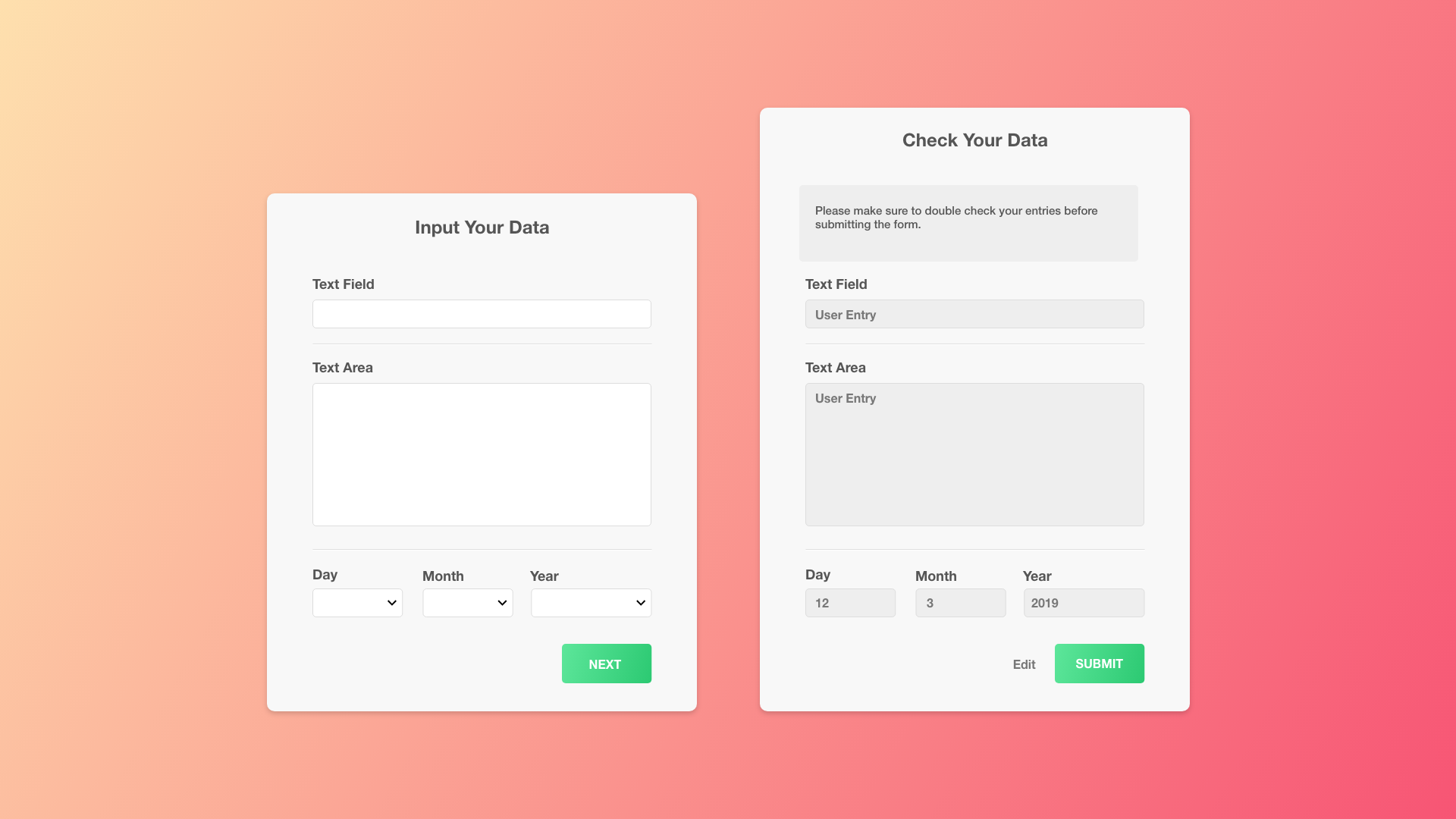Click the Check Your Data panel title
This screenshot has height=819, width=1456.
pyautogui.click(x=974, y=140)
